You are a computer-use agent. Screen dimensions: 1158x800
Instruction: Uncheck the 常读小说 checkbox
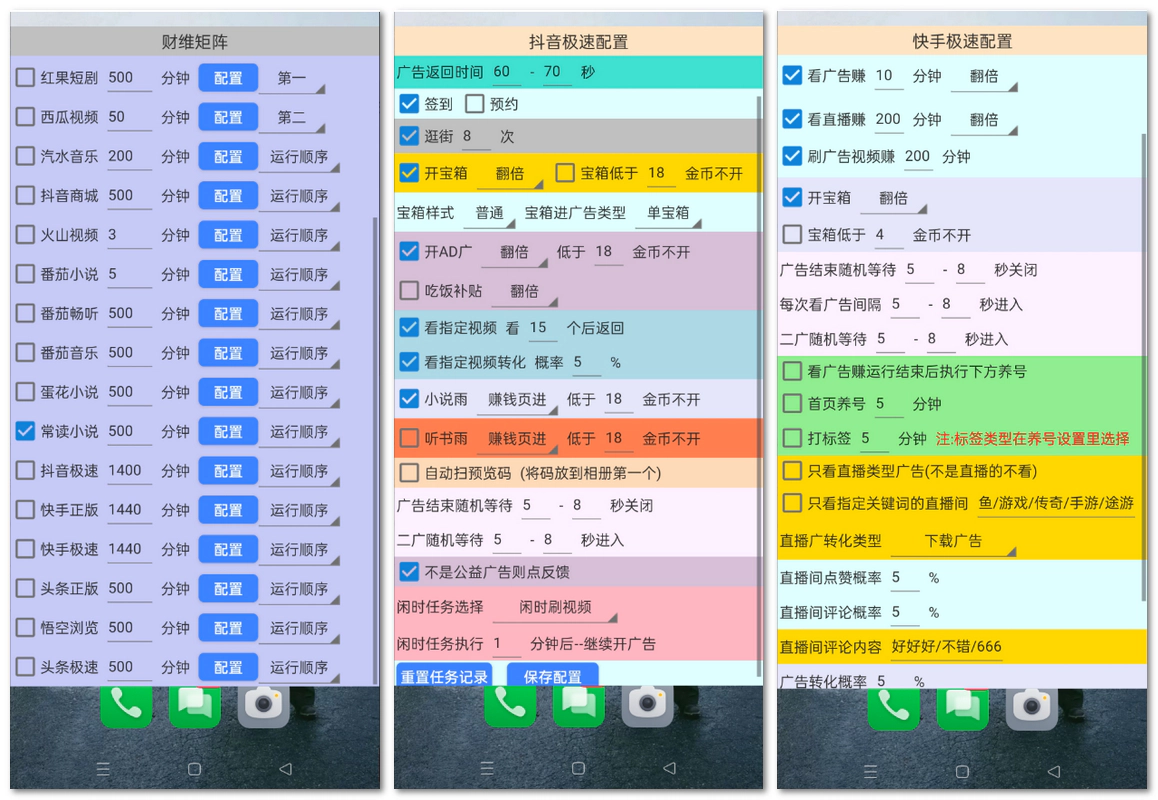pyautogui.click(x=25, y=431)
